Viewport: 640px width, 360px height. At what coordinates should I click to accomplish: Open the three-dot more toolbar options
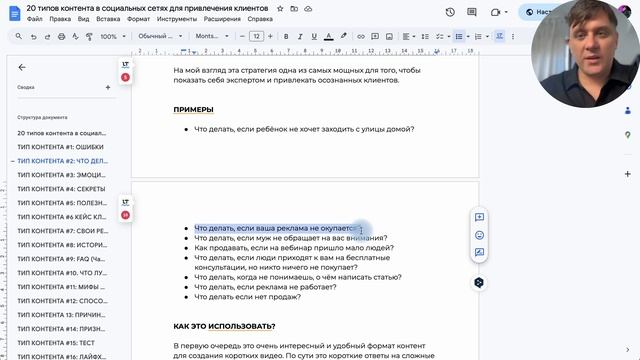[513, 36]
